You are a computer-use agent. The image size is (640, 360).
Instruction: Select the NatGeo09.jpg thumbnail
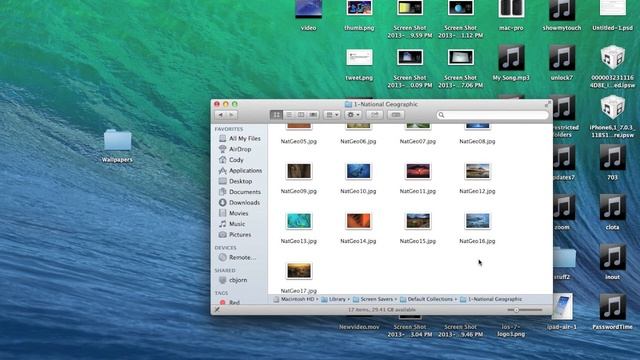pyautogui.click(x=299, y=171)
